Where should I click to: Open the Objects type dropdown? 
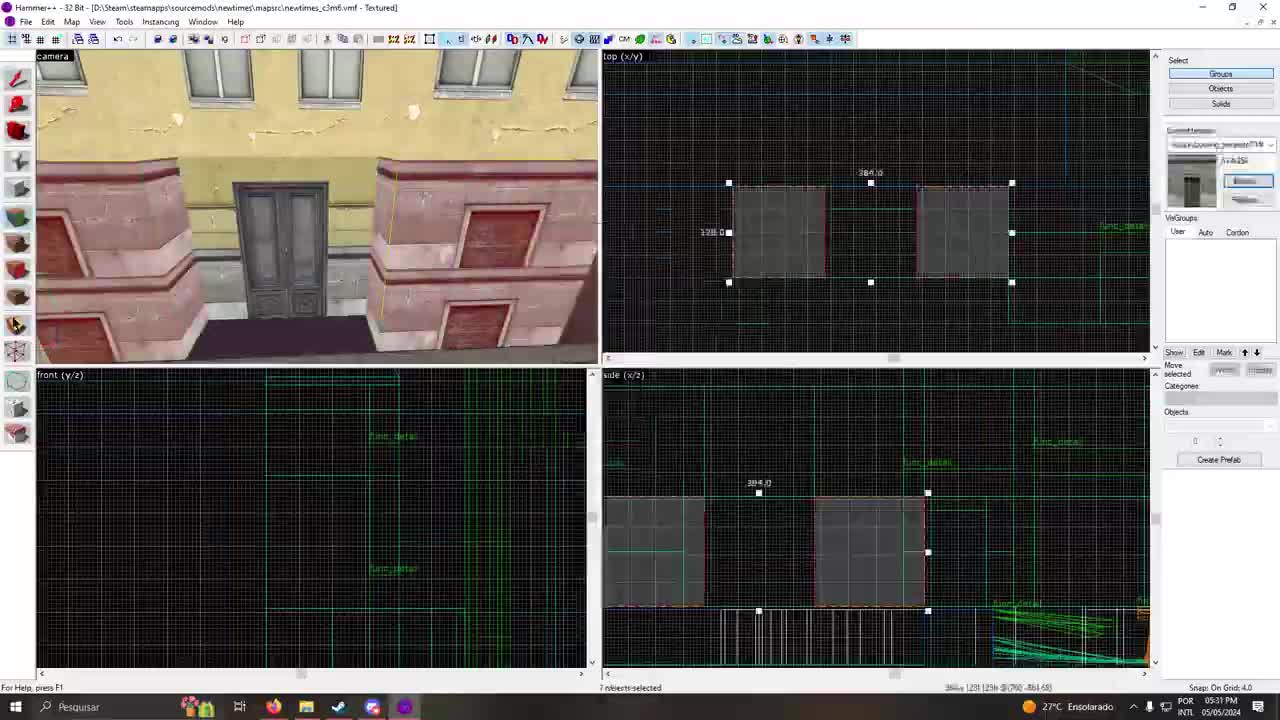[1220, 425]
